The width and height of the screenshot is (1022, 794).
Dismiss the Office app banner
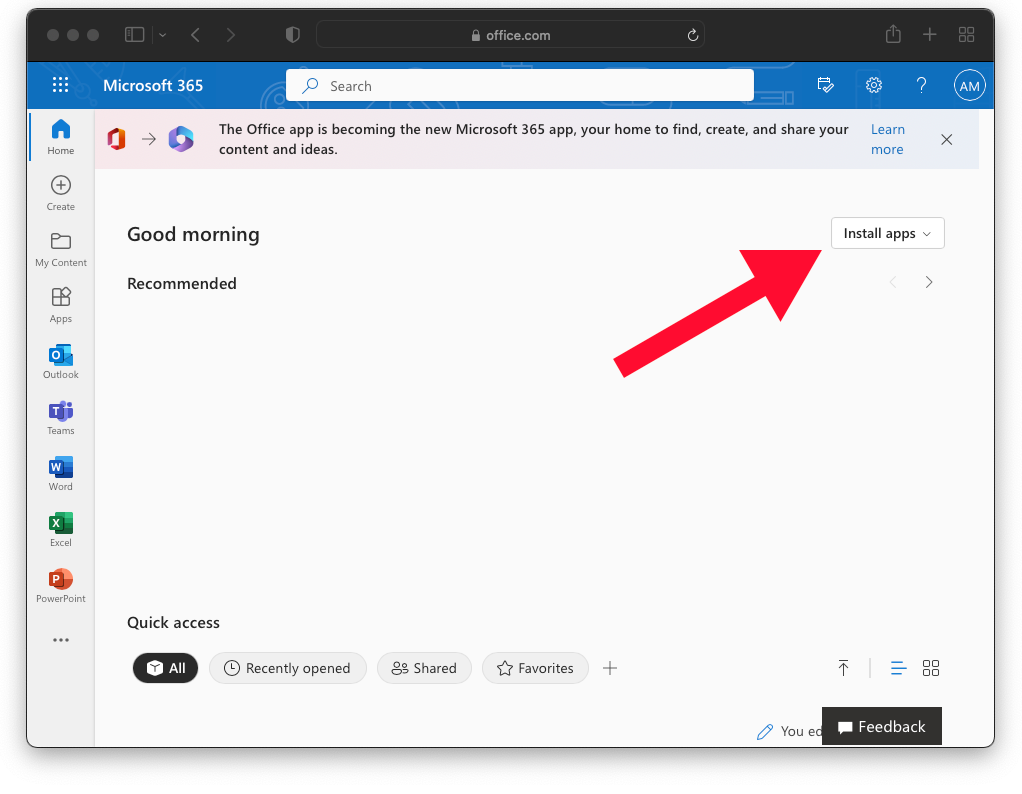point(946,139)
